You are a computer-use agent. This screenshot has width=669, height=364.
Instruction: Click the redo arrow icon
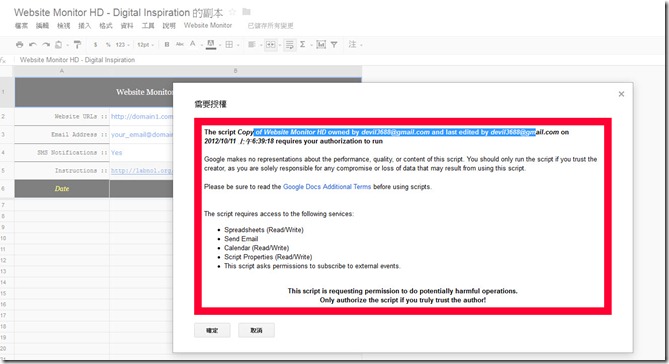(x=46, y=44)
